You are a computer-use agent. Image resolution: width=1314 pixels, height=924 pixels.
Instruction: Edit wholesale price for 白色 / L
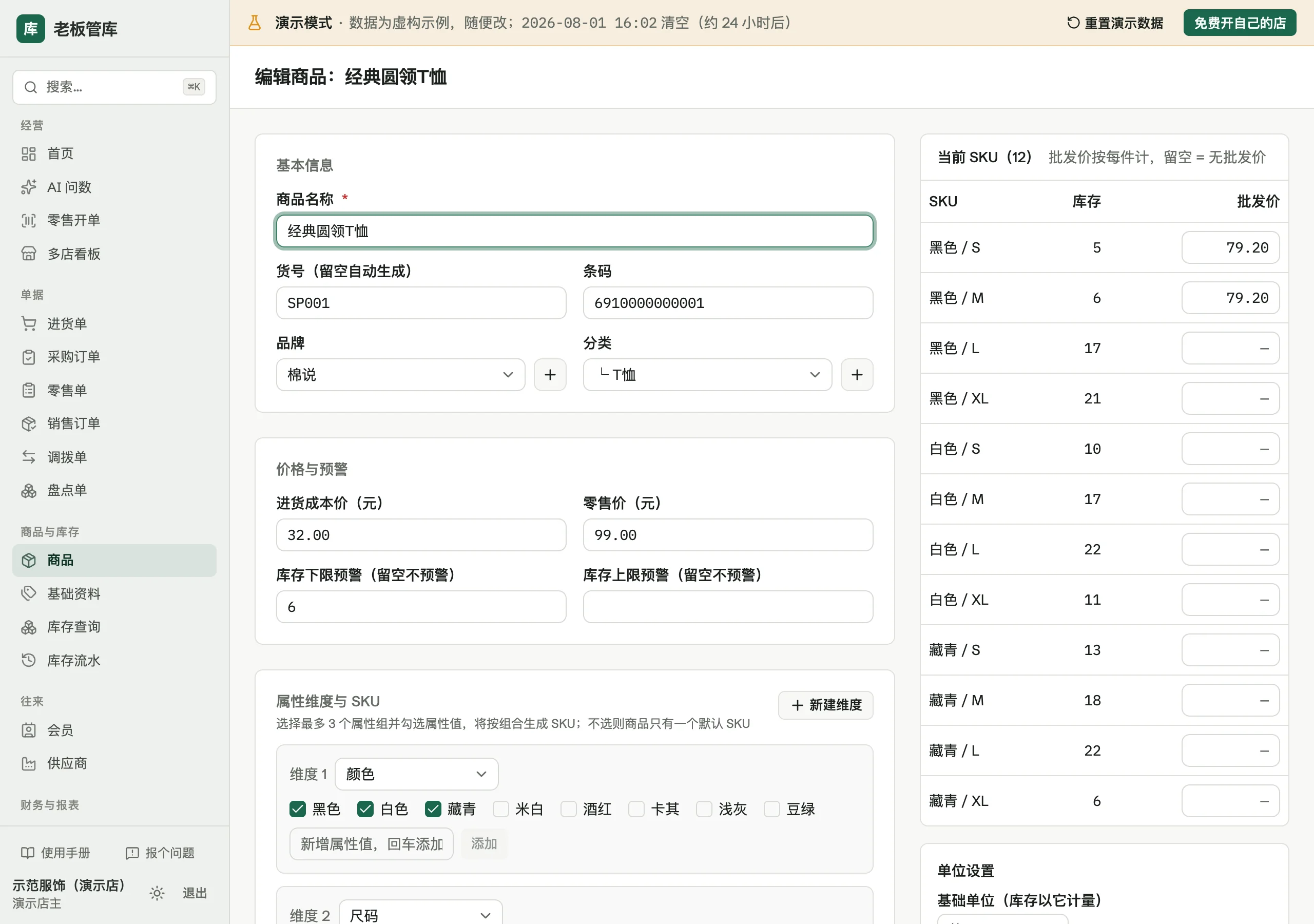click(x=1230, y=550)
